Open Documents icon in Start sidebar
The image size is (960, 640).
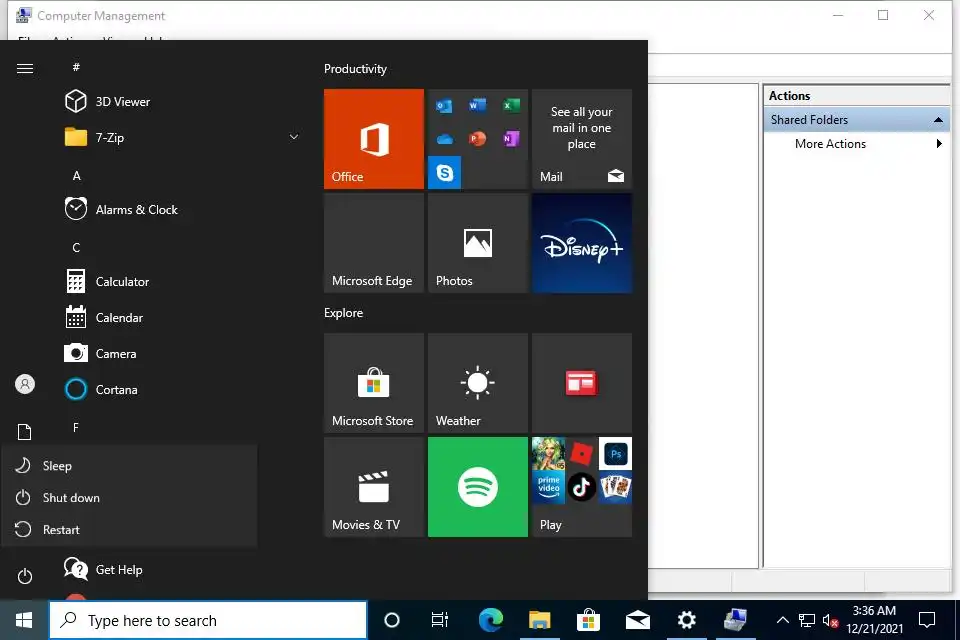tap(24, 432)
